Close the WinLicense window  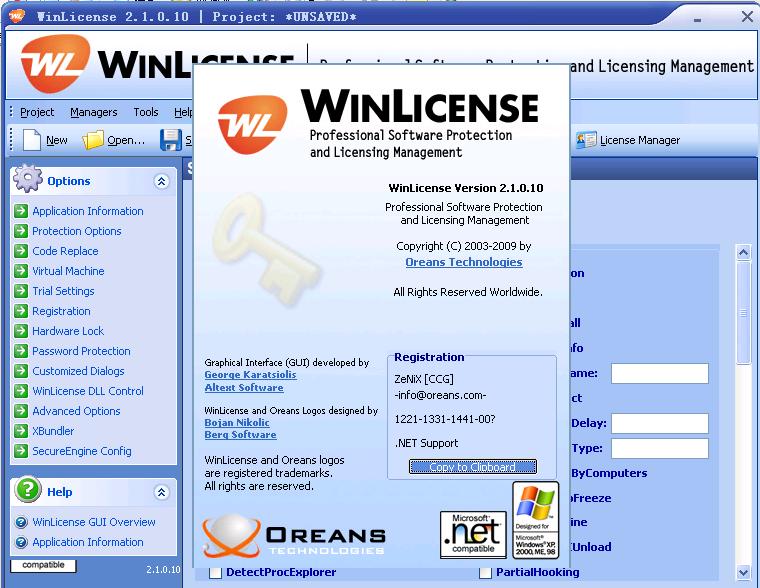click(x=746, y=16)
